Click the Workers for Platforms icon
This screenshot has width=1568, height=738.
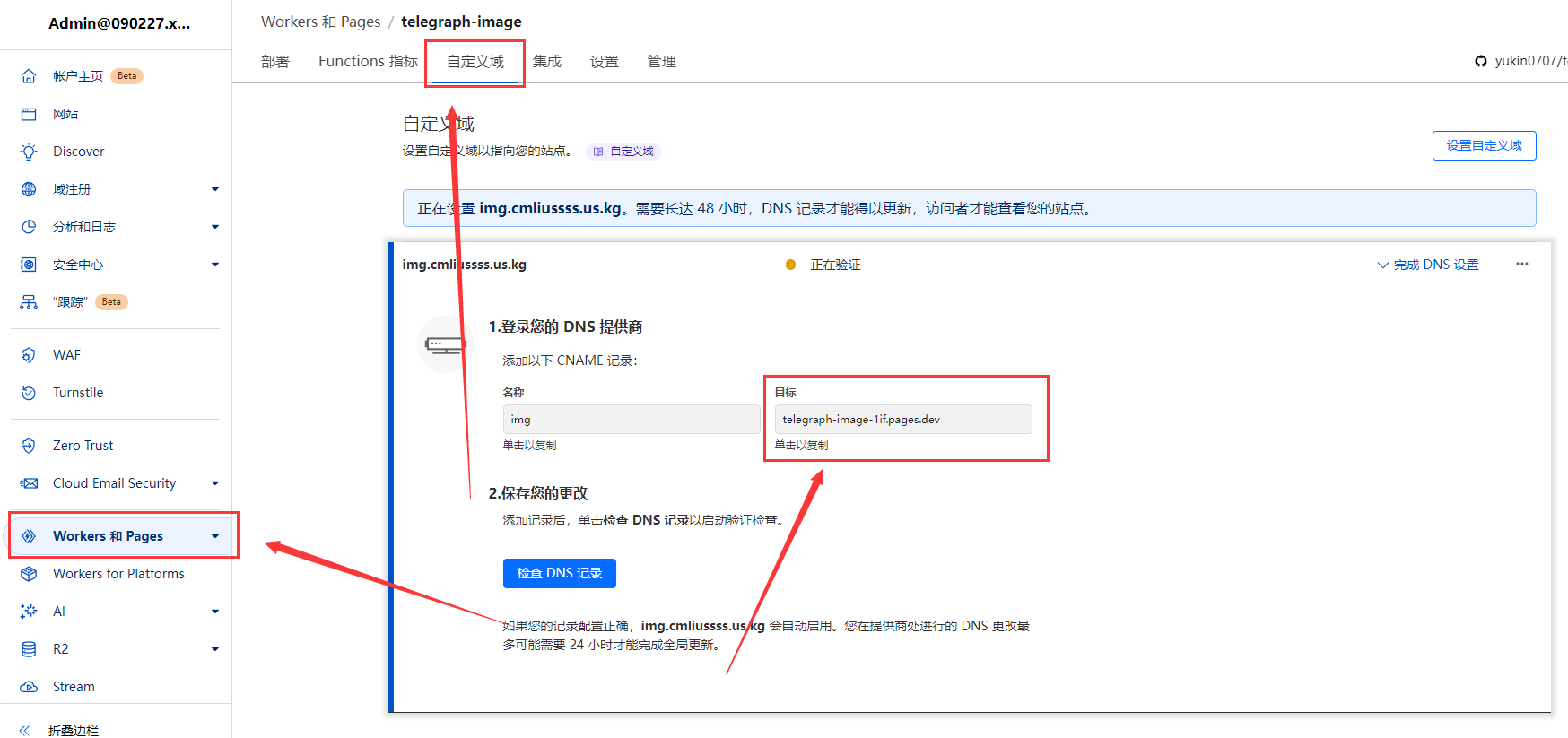pyautogui.click(x=29, y=574)
